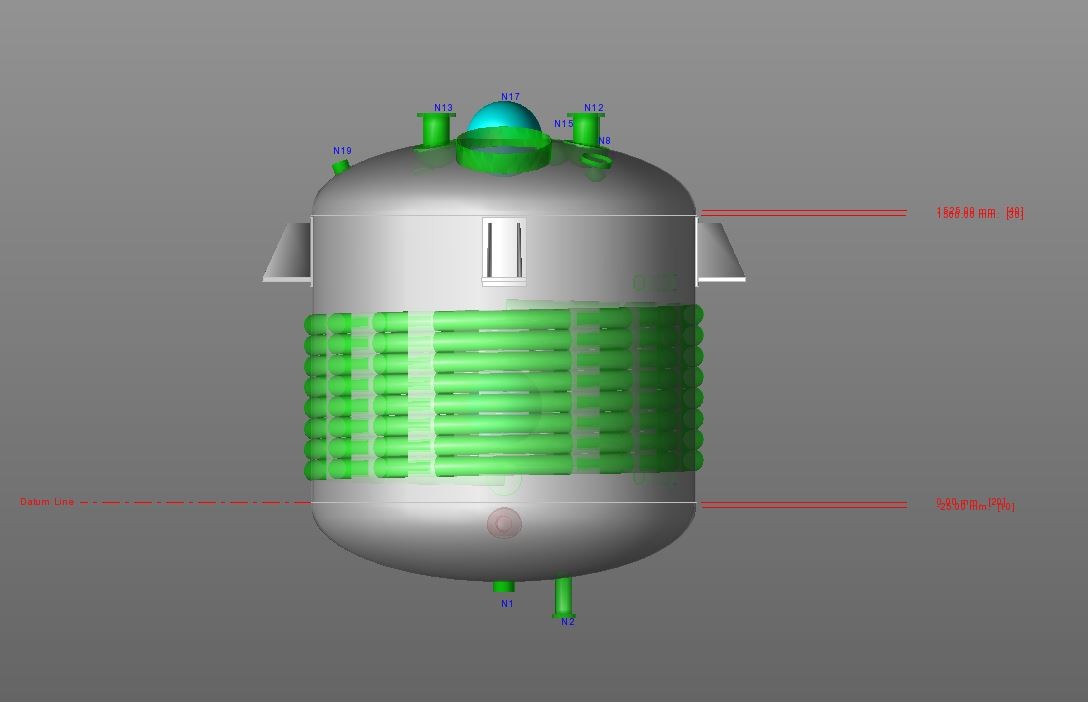
Task: Click the rectangular nameplate on shell
Action: click(x=503, y=250)
